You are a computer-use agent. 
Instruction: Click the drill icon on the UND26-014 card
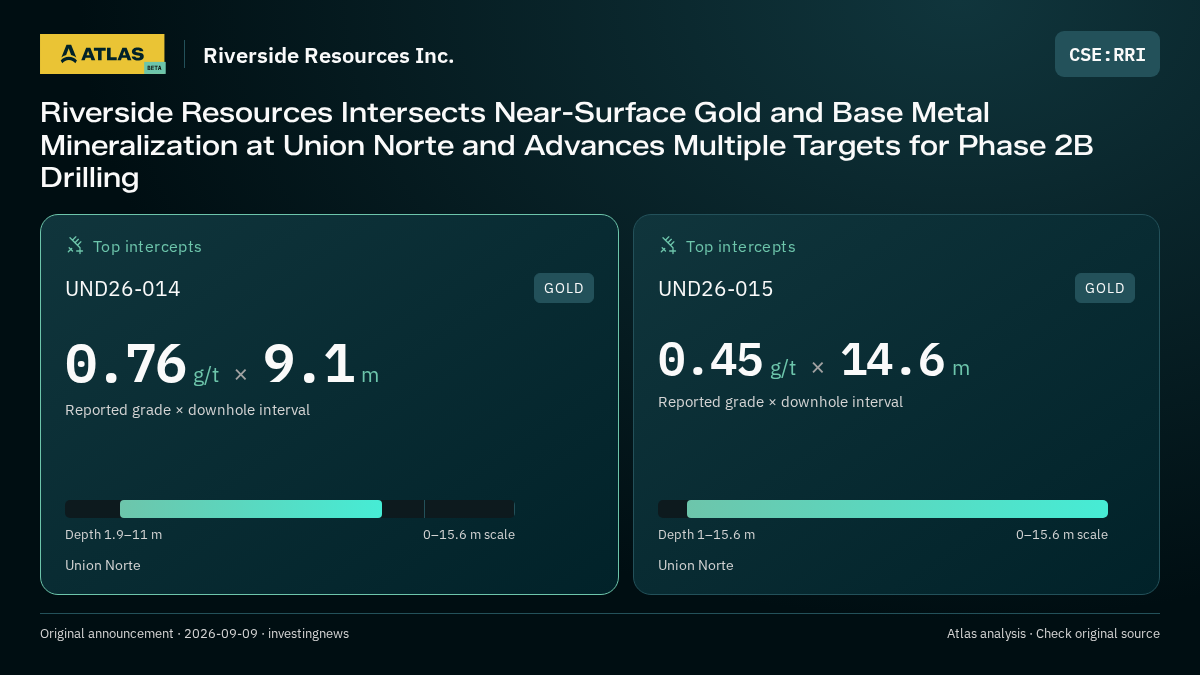(x=75, y=245)
